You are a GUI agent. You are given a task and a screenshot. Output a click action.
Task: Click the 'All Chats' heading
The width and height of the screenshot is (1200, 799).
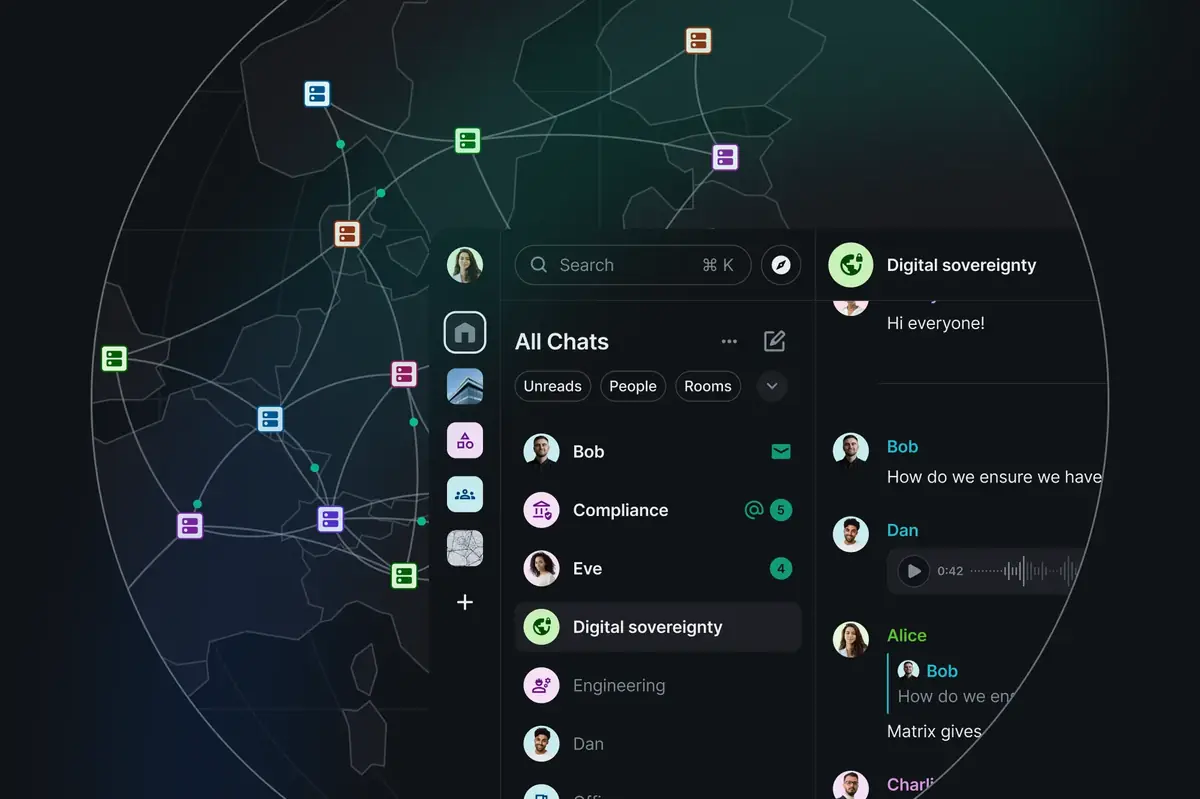[562, 342]
